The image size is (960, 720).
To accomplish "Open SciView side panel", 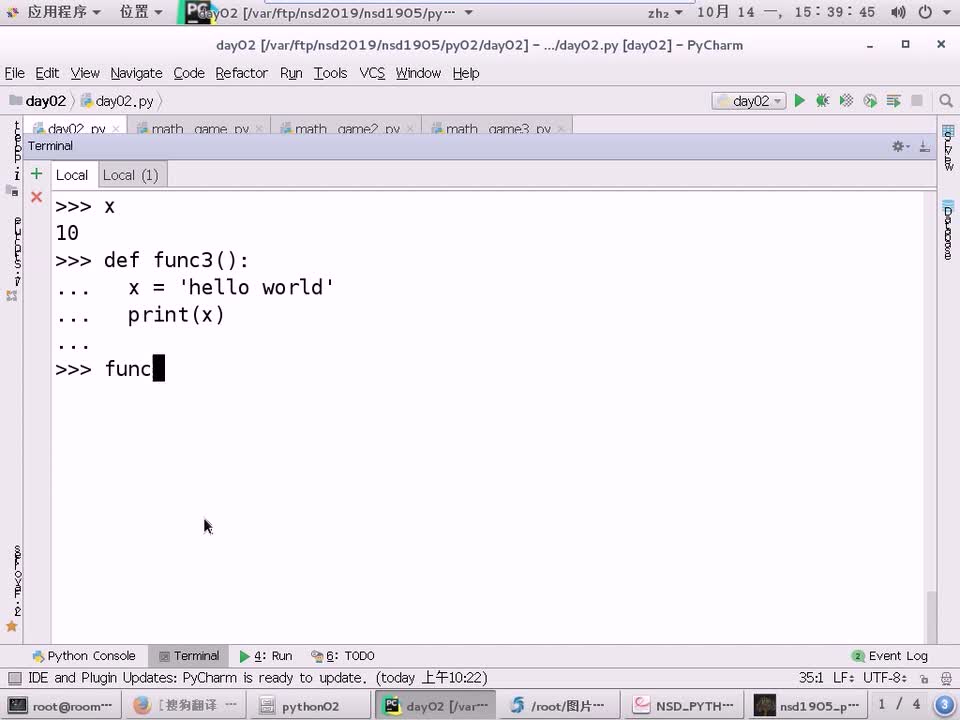I will 948,148.
